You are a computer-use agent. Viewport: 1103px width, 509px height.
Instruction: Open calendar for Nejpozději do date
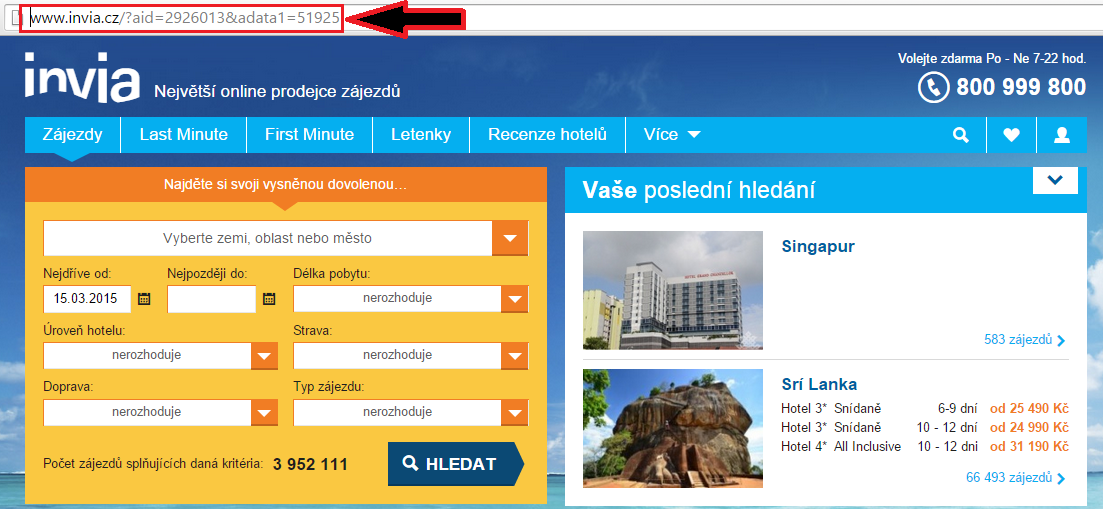(x=268, y=298)
